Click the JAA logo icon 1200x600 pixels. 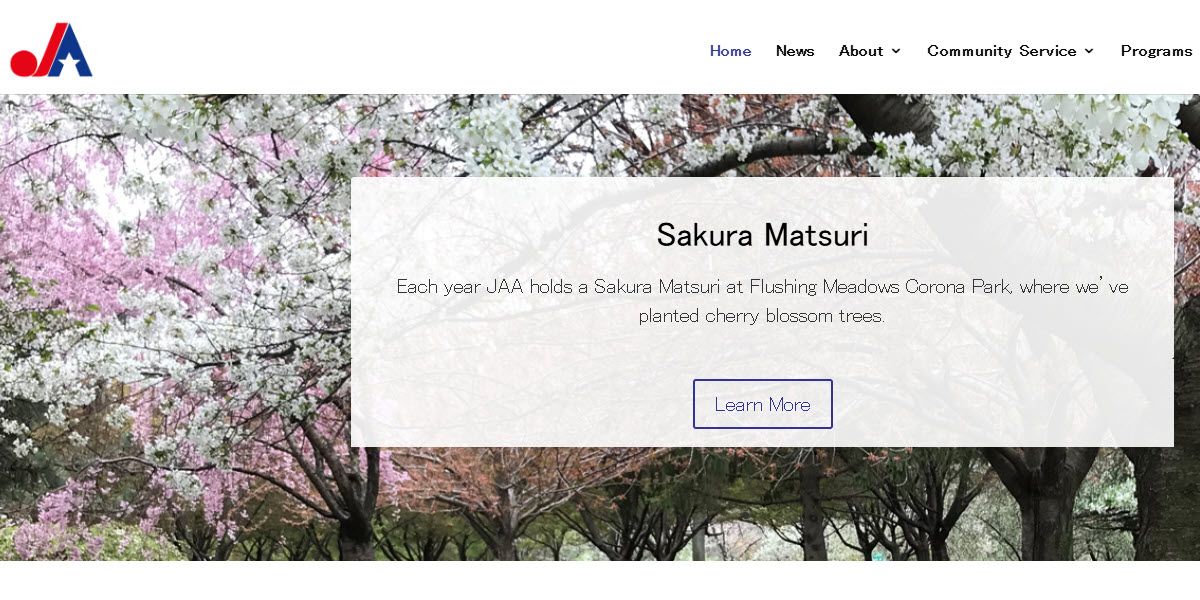tap(51, 50)
